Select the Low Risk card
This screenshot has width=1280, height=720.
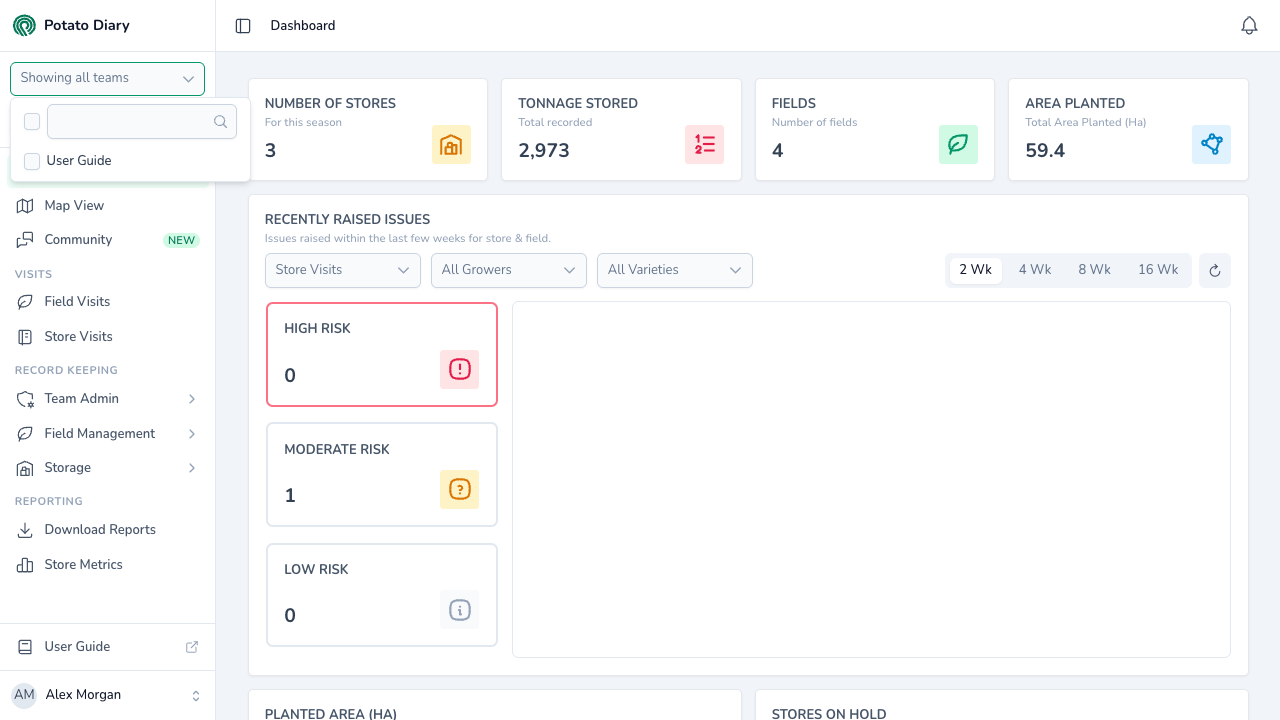[x=382, y=595]
